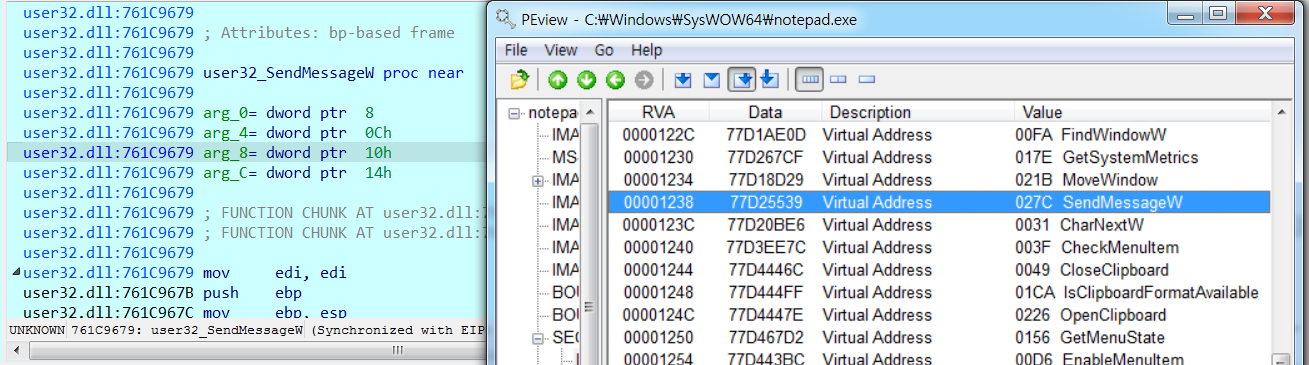Screen dimensions: 1309x365
Task: Sort by the RVA column header
Action: [x=659, y=112]
